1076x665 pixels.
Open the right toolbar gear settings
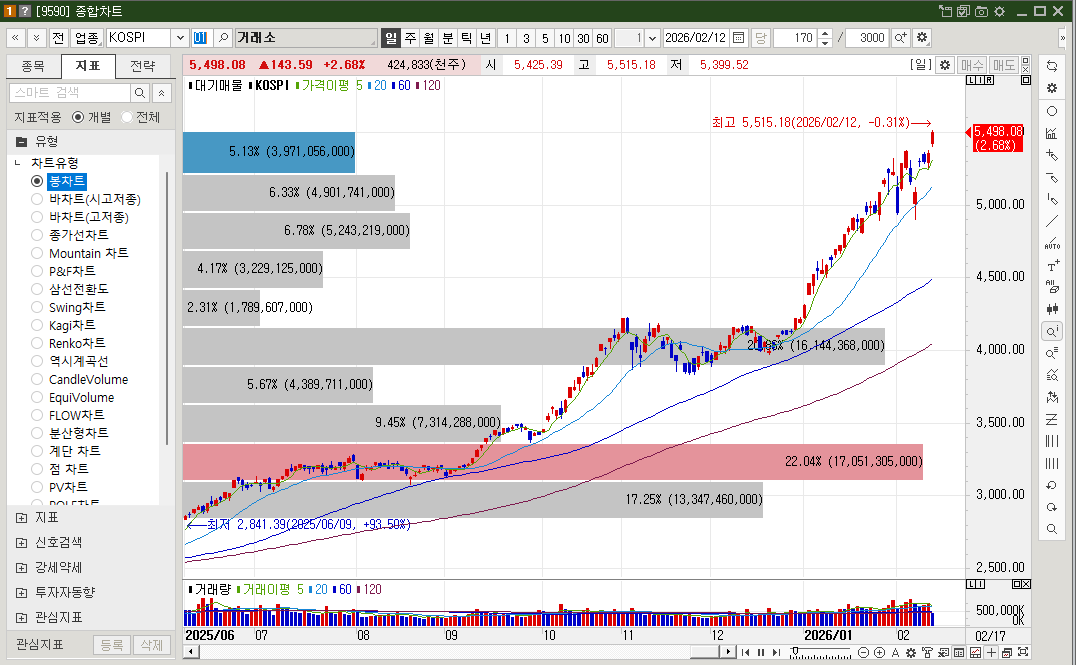[x=1051, y=89]
